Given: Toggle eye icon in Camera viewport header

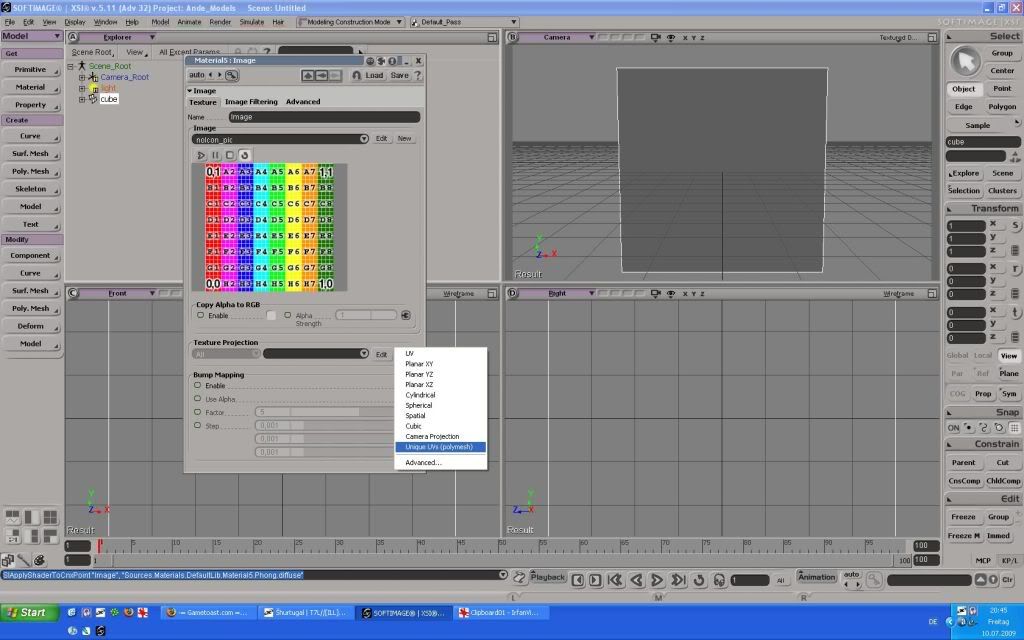Looking at the screenshot, I should tap(671, 37).
